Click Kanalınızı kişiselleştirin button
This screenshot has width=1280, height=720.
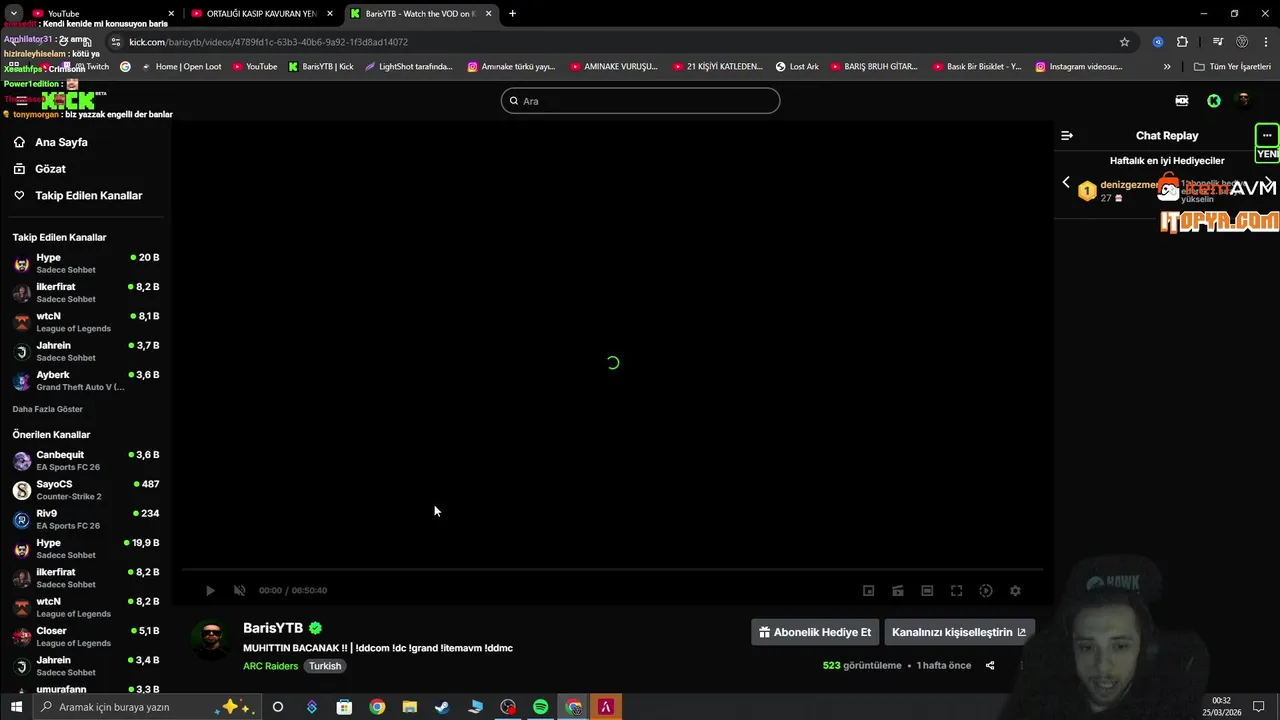pos(959,632)
